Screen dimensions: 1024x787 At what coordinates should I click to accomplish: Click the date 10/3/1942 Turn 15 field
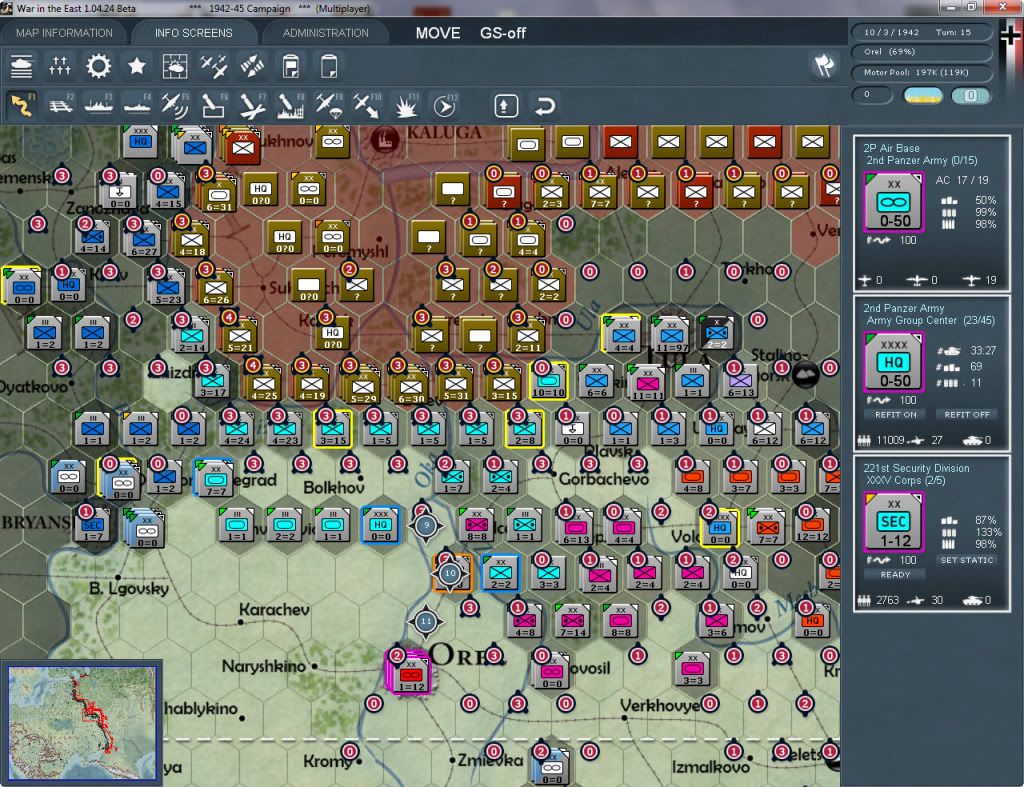pos(921,32)
